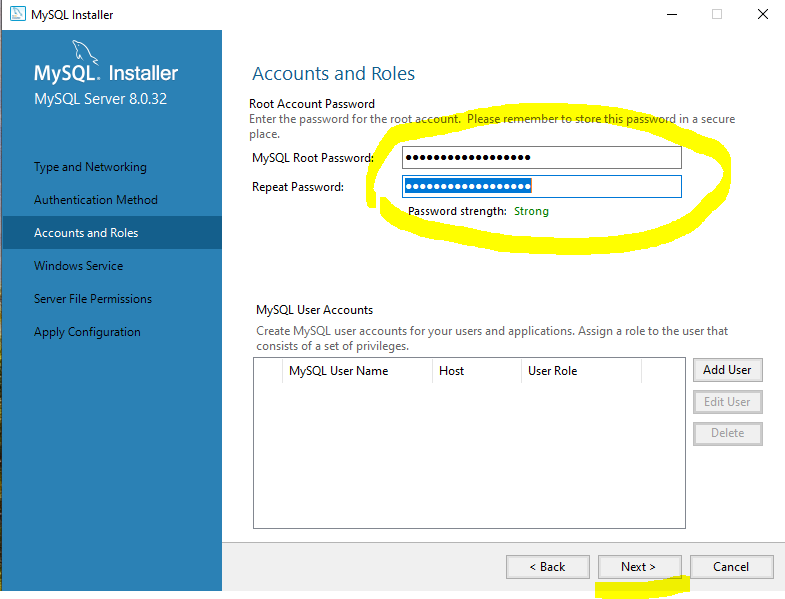The image size is (785, 599).
Task: Close the MySQL Installer window
Action: coord(762,14)
